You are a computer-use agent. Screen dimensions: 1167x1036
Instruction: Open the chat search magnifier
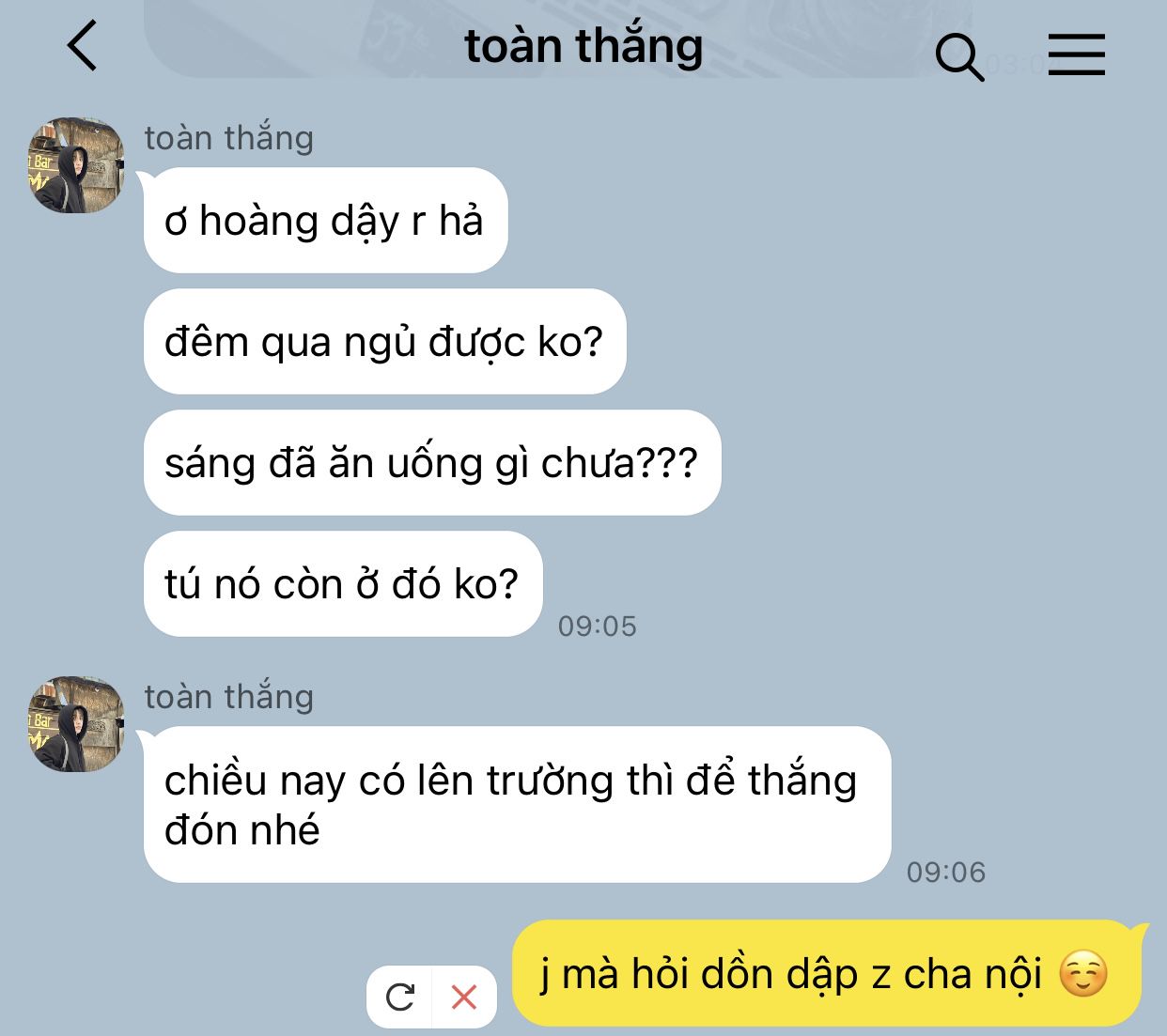(959, 56)
